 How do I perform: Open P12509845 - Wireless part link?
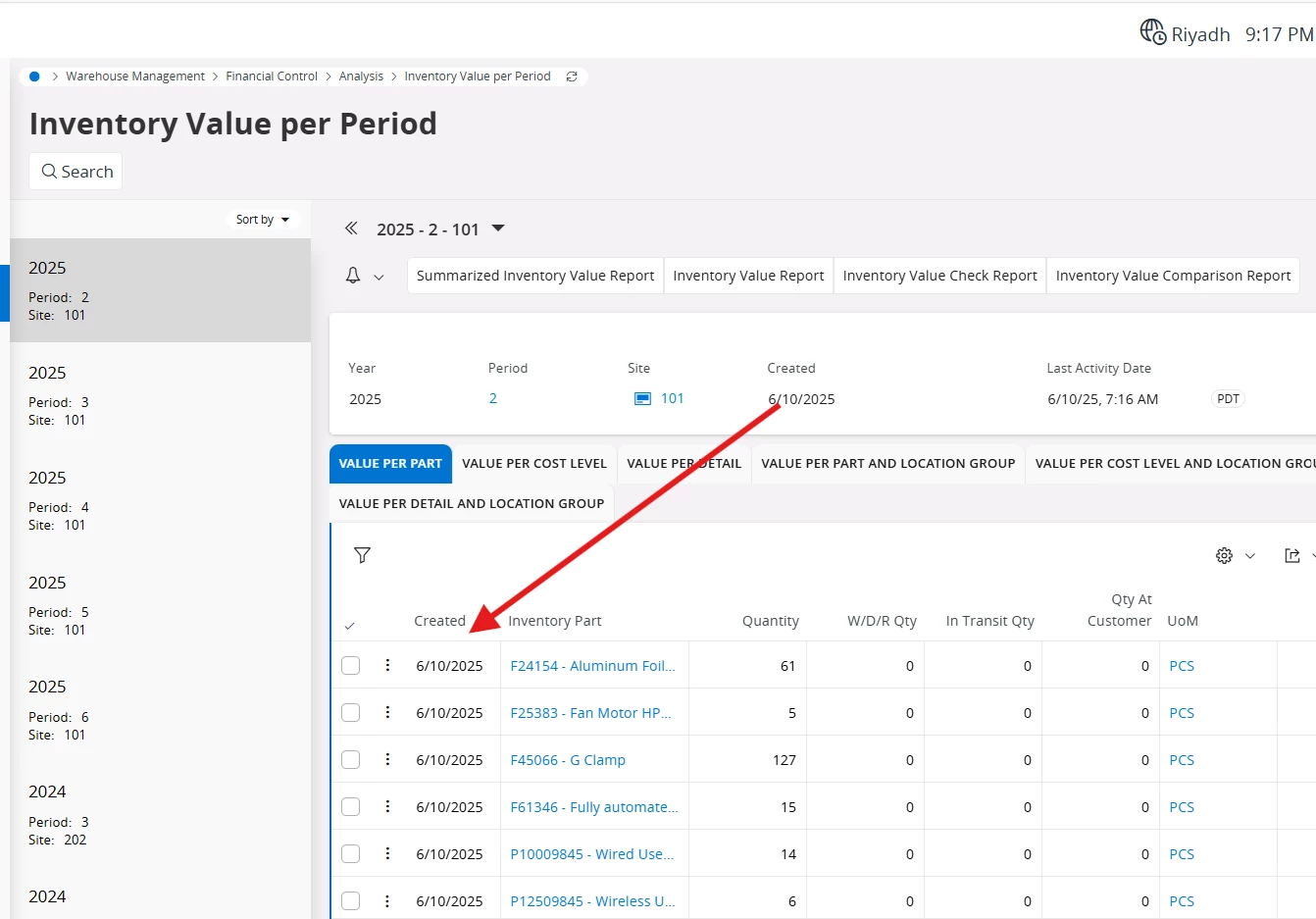click(x=592, y=901)
